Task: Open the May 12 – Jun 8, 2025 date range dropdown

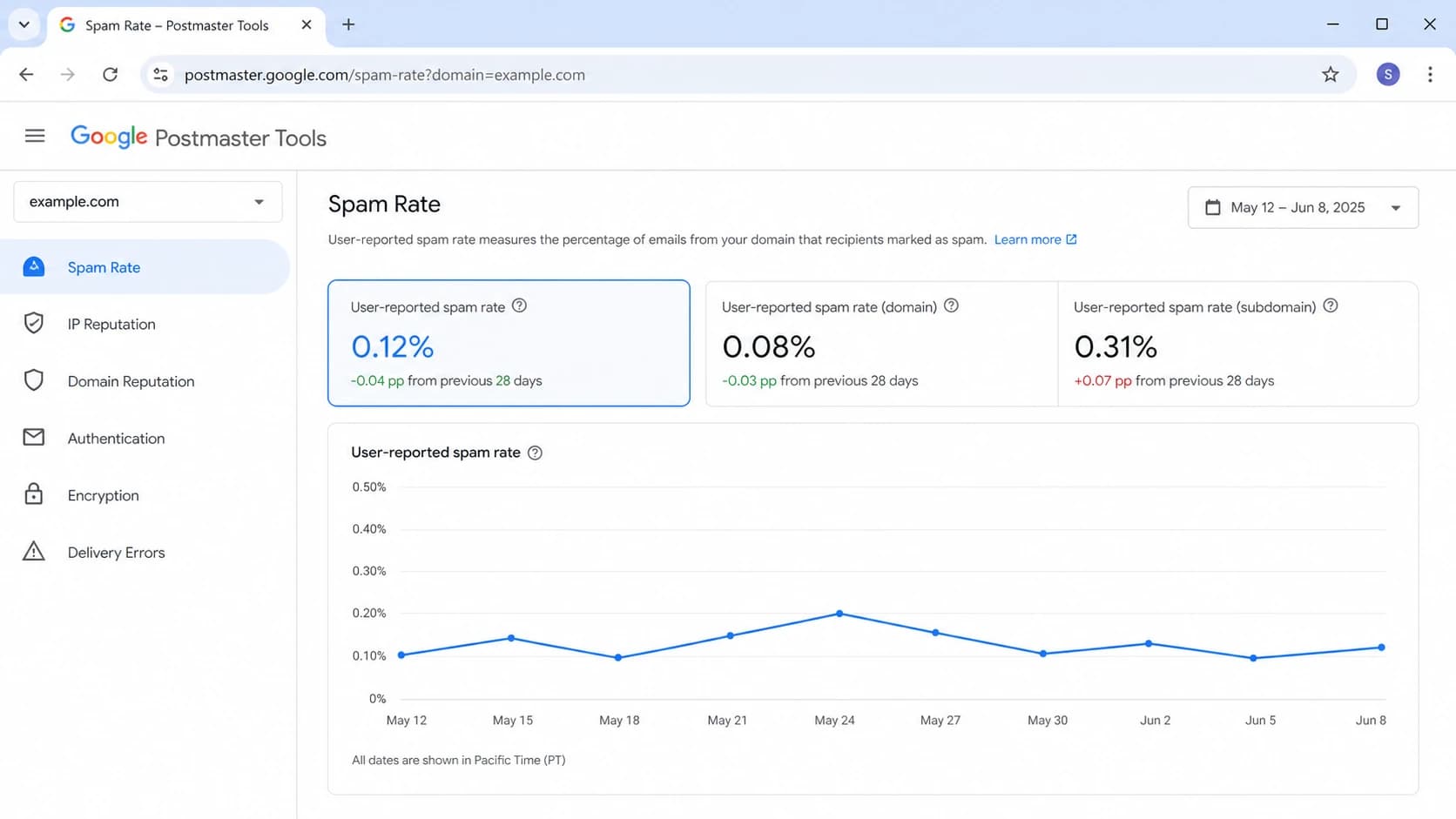Action: click(x=1303, y=207)
